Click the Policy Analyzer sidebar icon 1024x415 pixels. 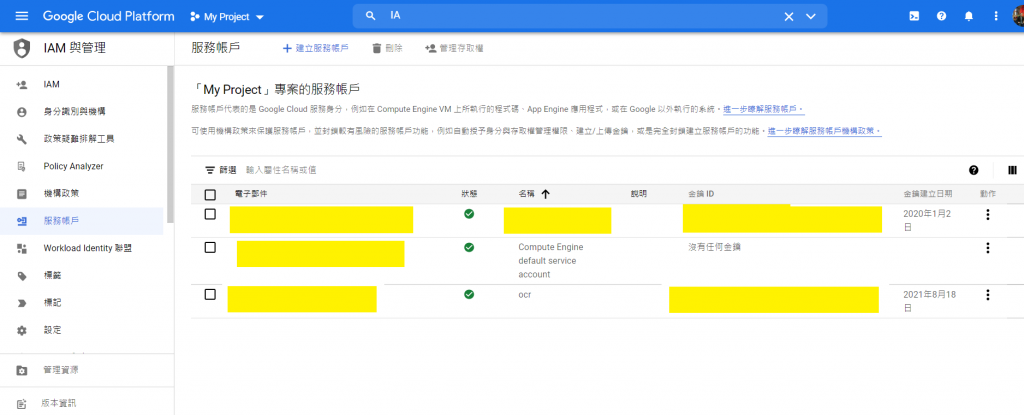pos(22,167)
